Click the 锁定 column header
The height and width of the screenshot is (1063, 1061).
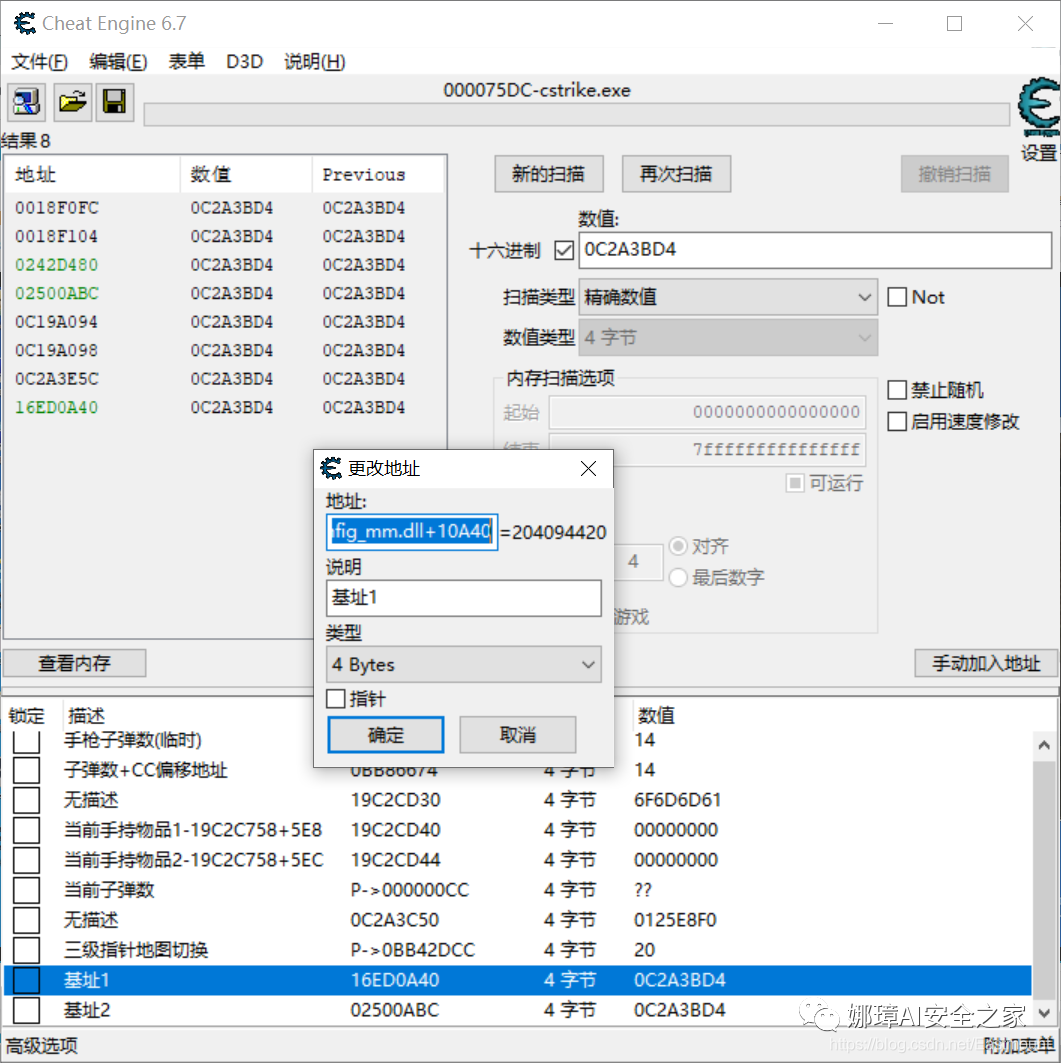coord(27,716)
